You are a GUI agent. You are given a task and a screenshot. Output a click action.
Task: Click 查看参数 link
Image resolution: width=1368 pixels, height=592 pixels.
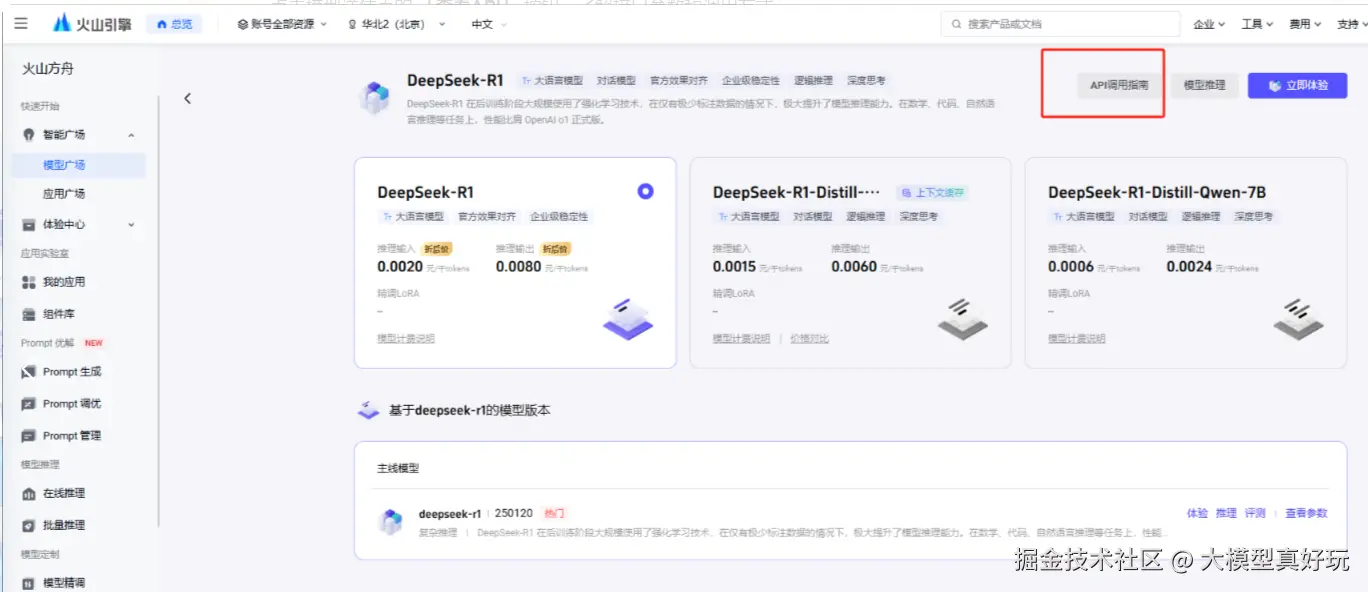1306,513
